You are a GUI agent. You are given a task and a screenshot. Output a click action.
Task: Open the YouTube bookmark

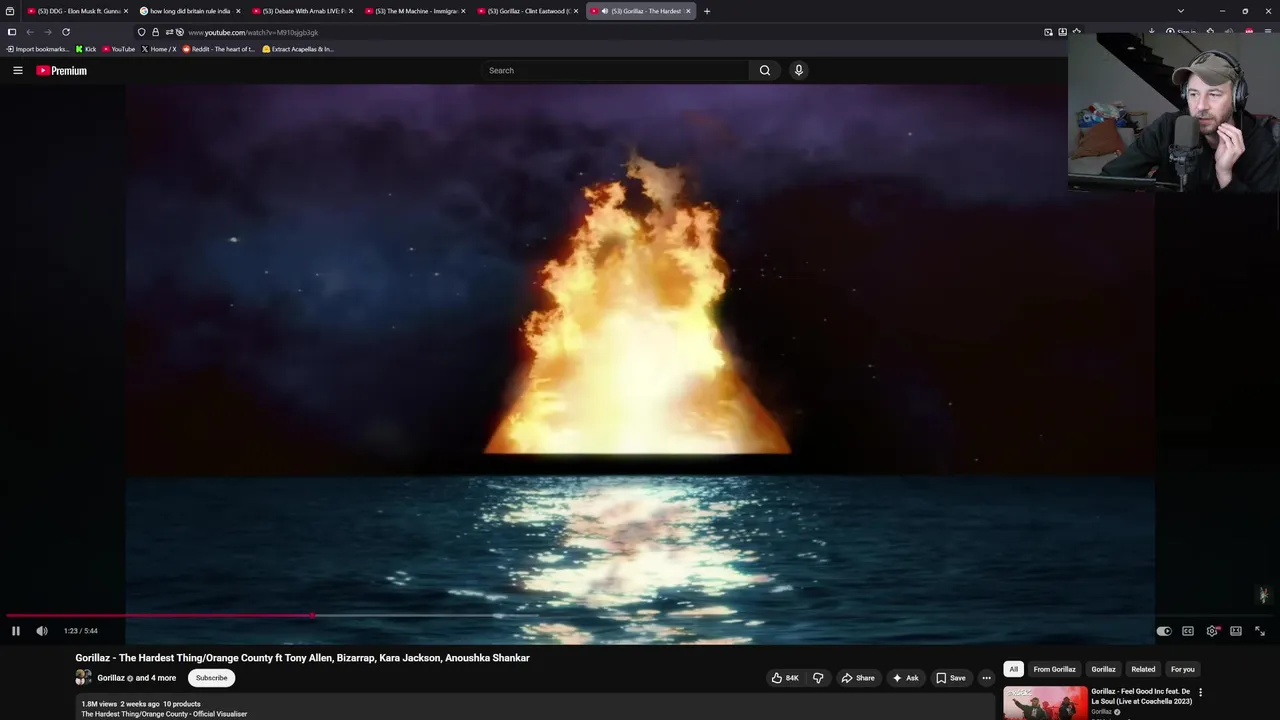[x=118, y=49]
